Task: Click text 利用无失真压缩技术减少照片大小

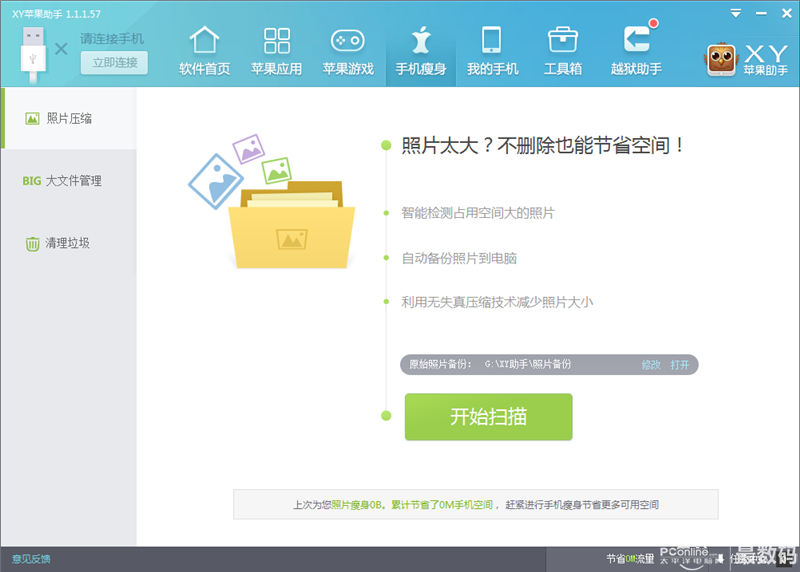Action: 497,302
